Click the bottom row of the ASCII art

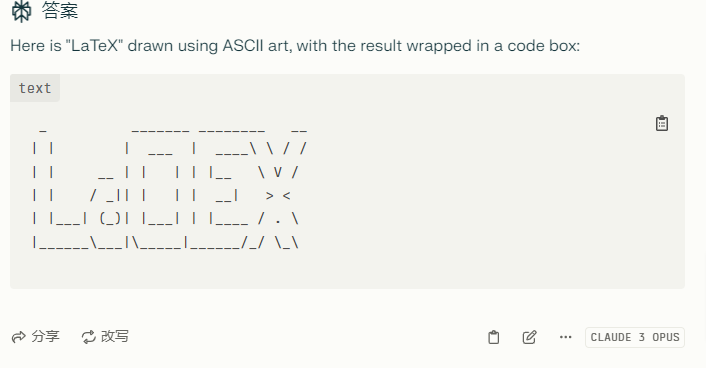point(165,243)
